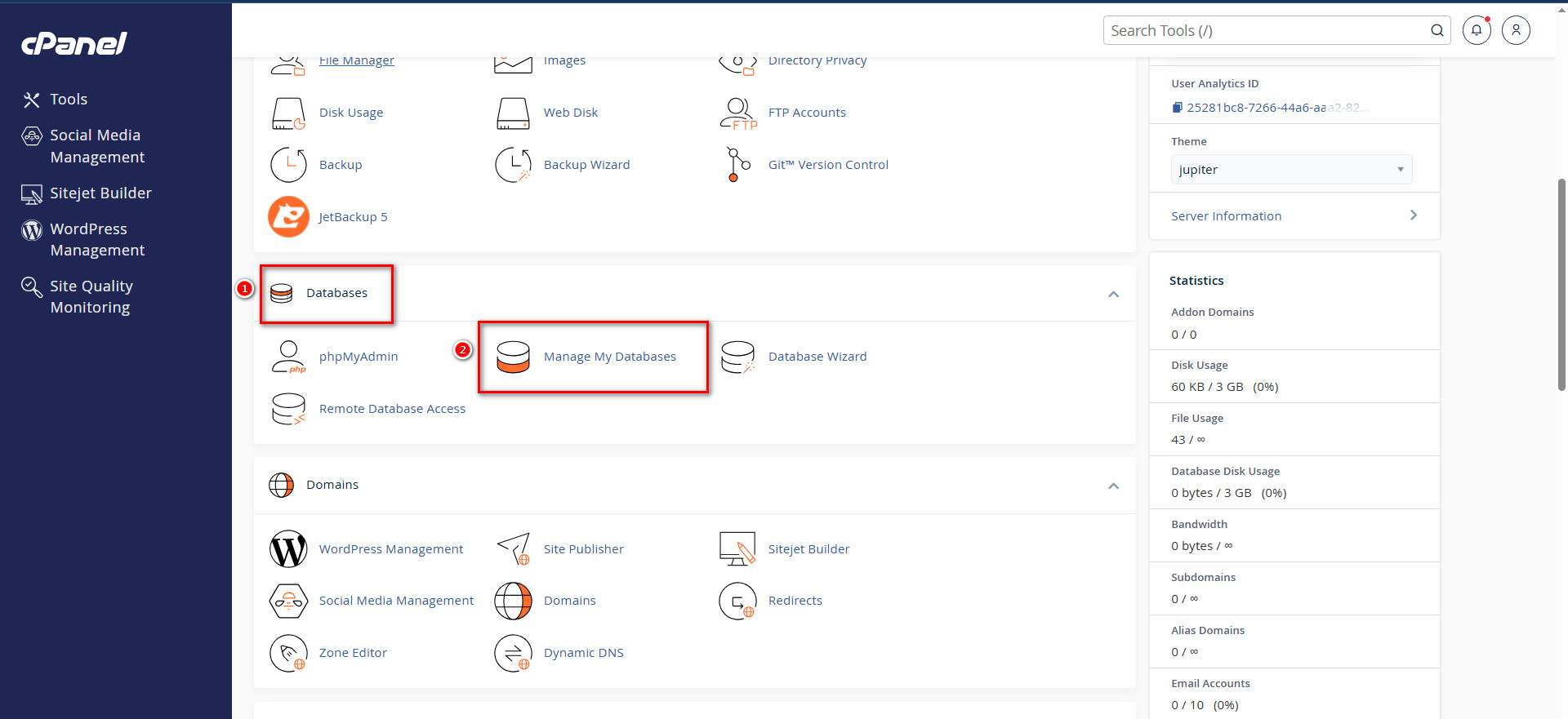Screen dimensions: 1568x719
Task: Expand Server Information arrow
Action: pyautogui.click(x=1414, y=215)
